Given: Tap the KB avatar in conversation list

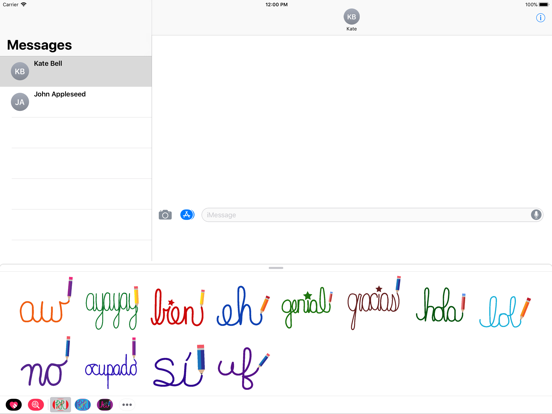Looking at the screenshot, I should click(x=20, y=71).
